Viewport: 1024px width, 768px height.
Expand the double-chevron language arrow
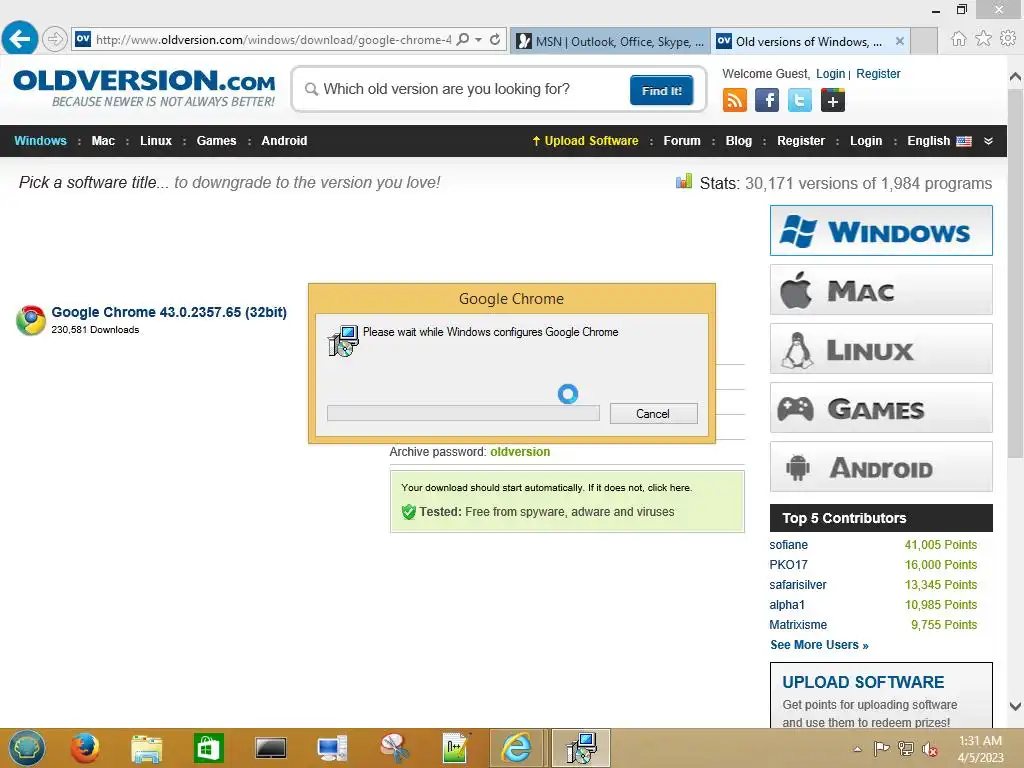click(988, 141)
